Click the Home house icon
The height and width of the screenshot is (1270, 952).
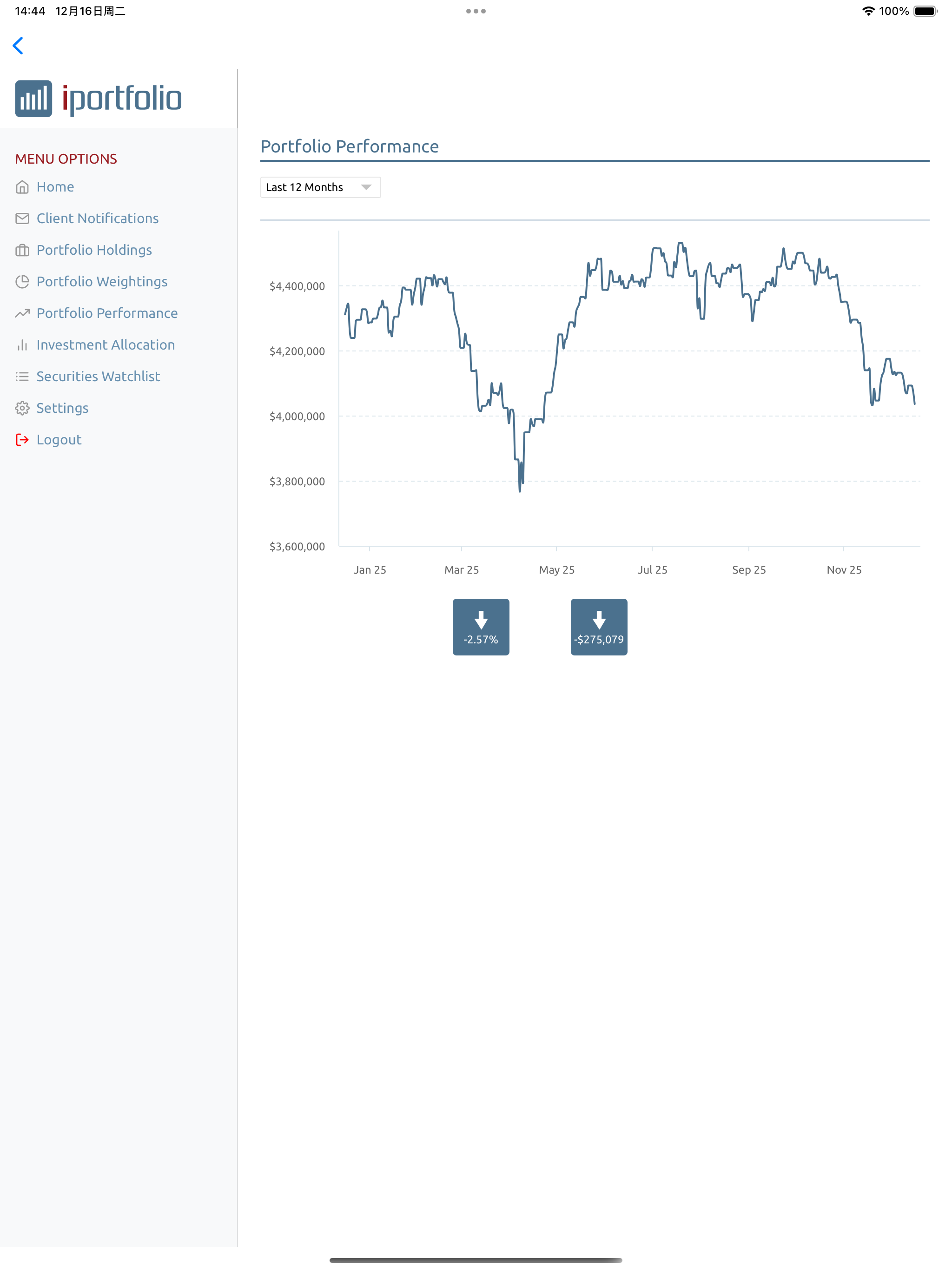22,187
